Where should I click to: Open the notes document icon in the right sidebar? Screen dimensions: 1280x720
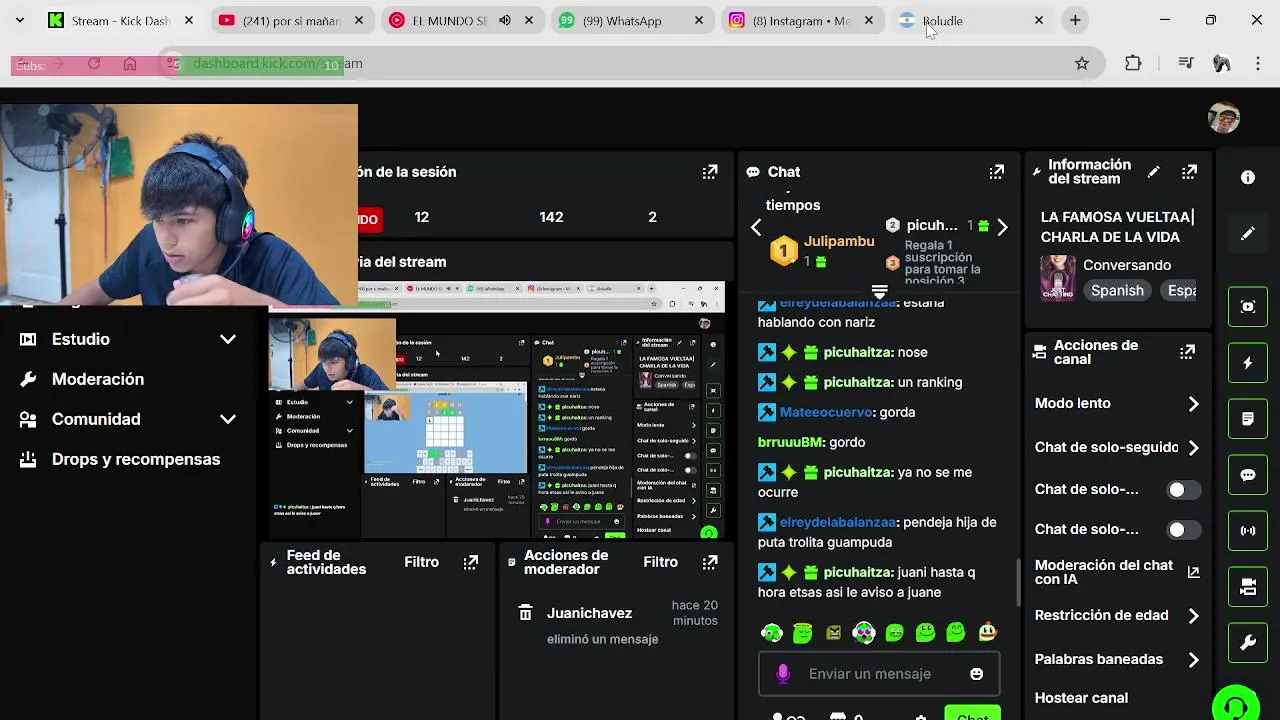click(x=1248, y=419)
